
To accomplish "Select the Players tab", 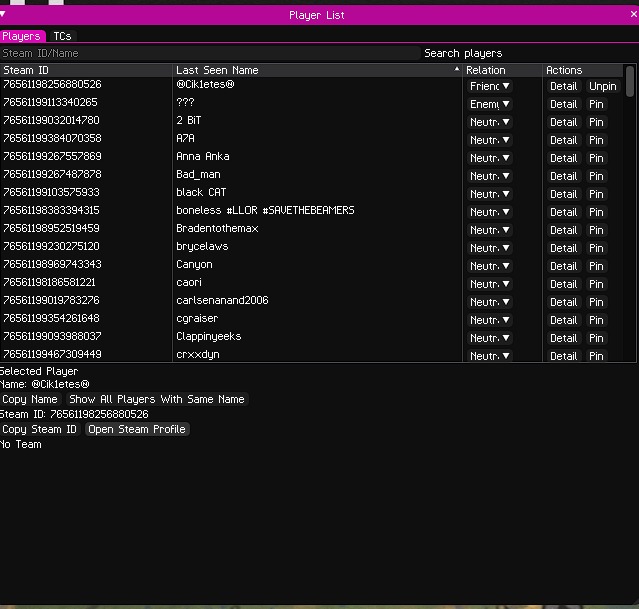I will (x=21, y=36).
